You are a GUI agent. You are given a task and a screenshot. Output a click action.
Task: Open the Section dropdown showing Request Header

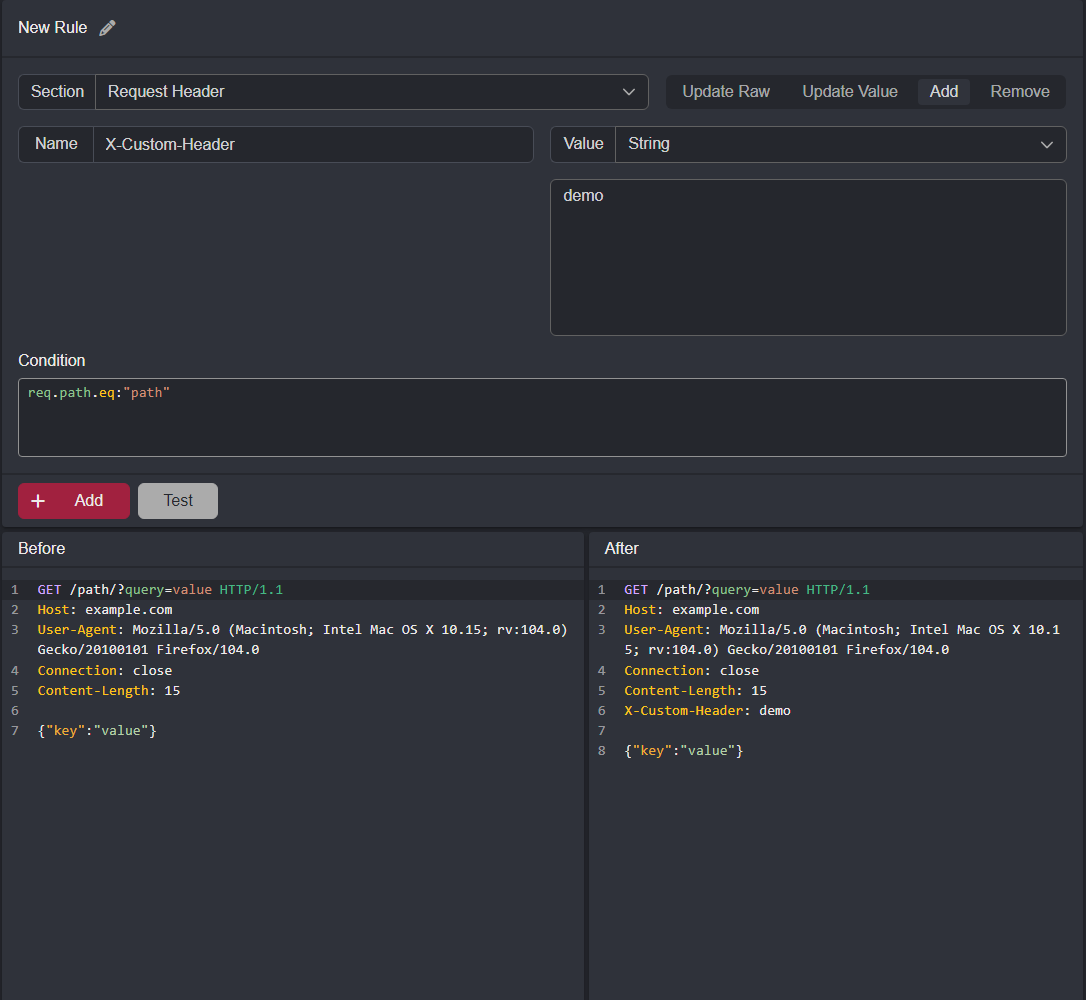(371, 92)
